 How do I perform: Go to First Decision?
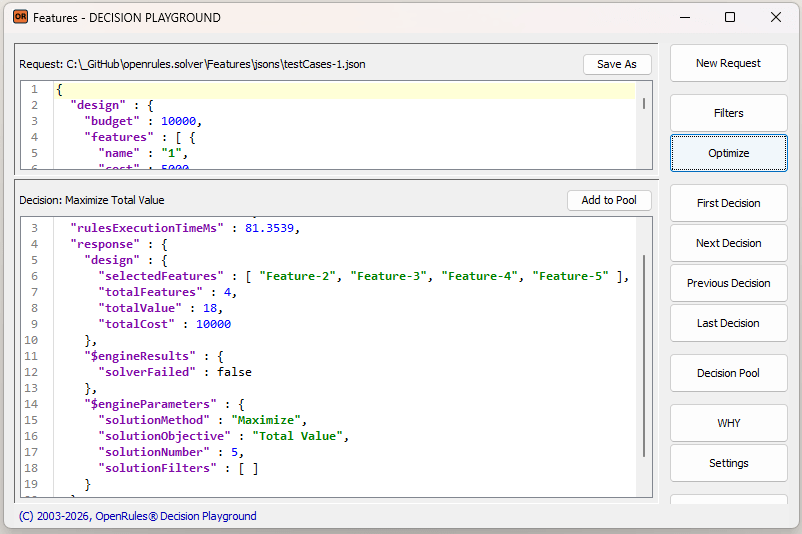point(728,203)
